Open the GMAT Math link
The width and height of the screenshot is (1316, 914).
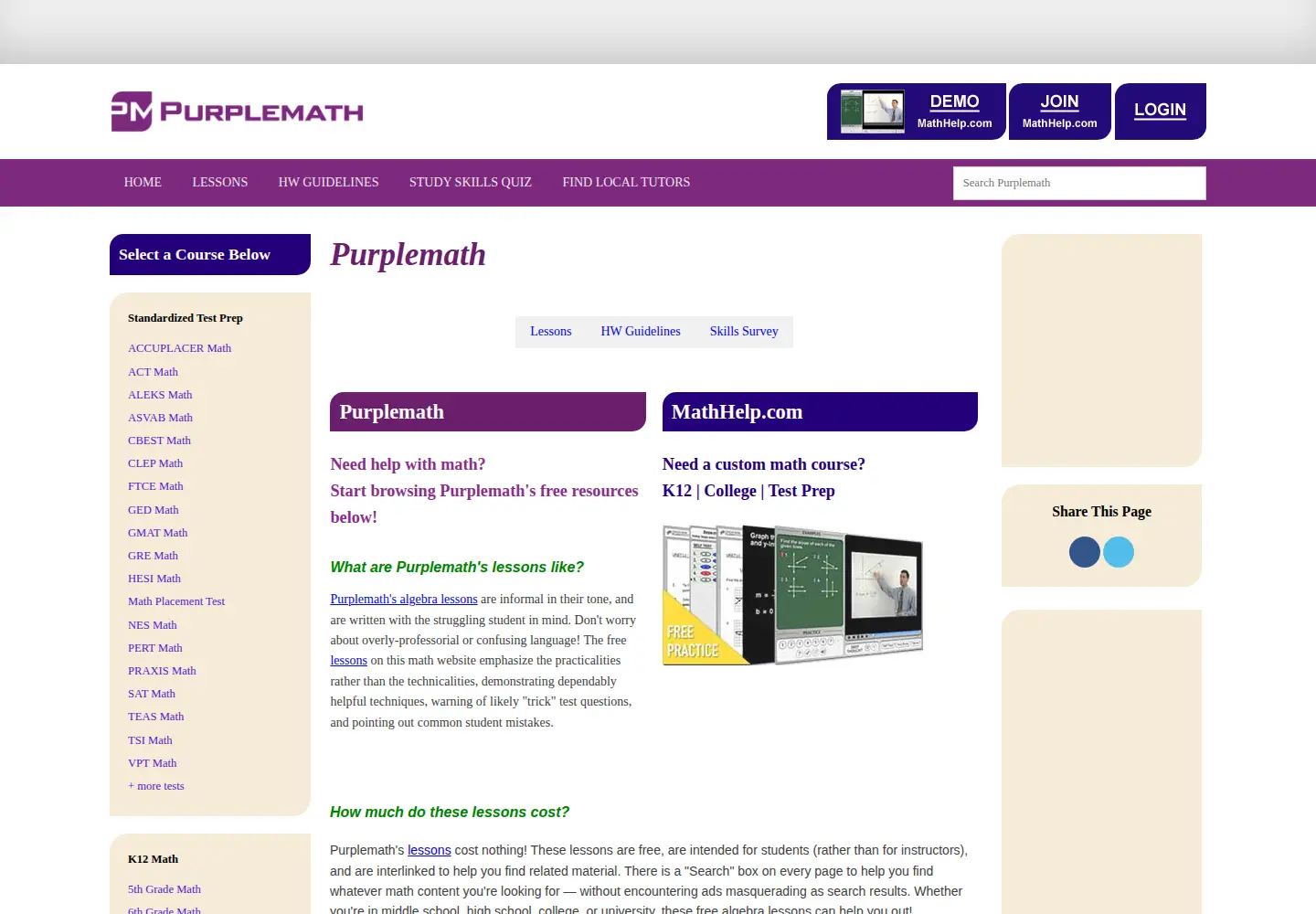[157, 533]
